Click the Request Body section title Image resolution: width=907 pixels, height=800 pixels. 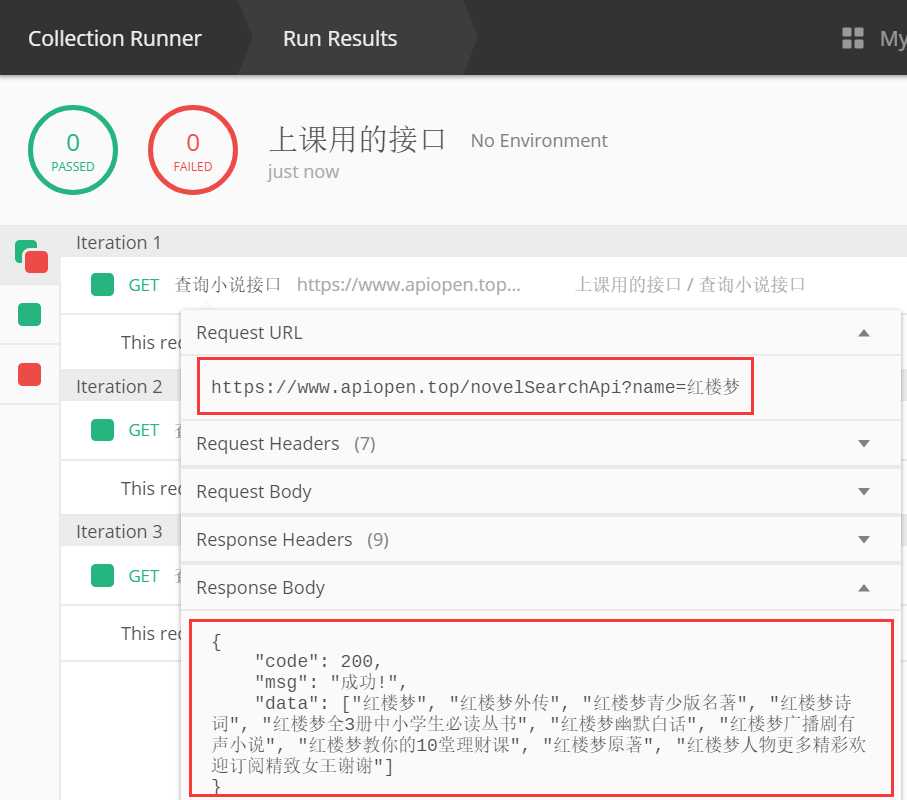pos(254,492)
